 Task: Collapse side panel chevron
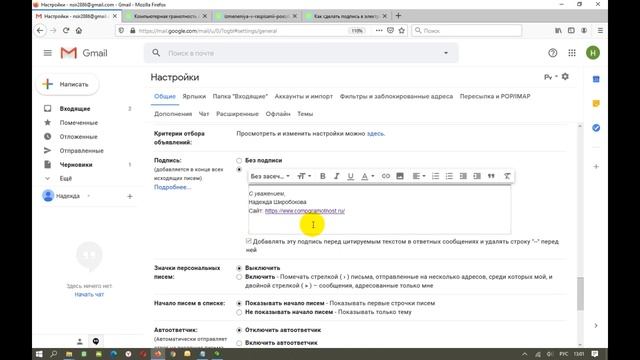596,326
